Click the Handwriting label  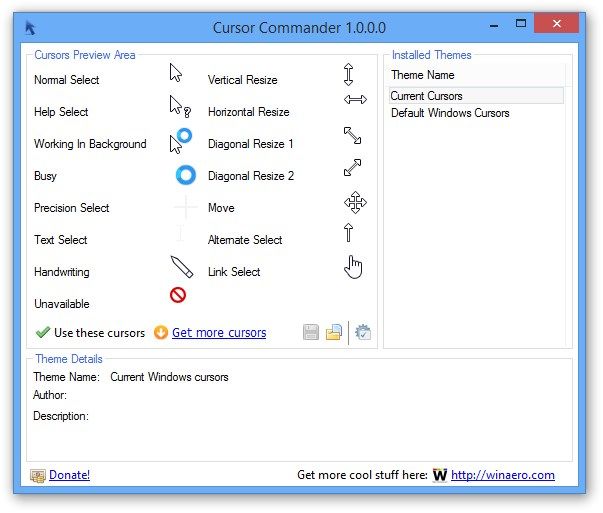(x=62, y=272)
